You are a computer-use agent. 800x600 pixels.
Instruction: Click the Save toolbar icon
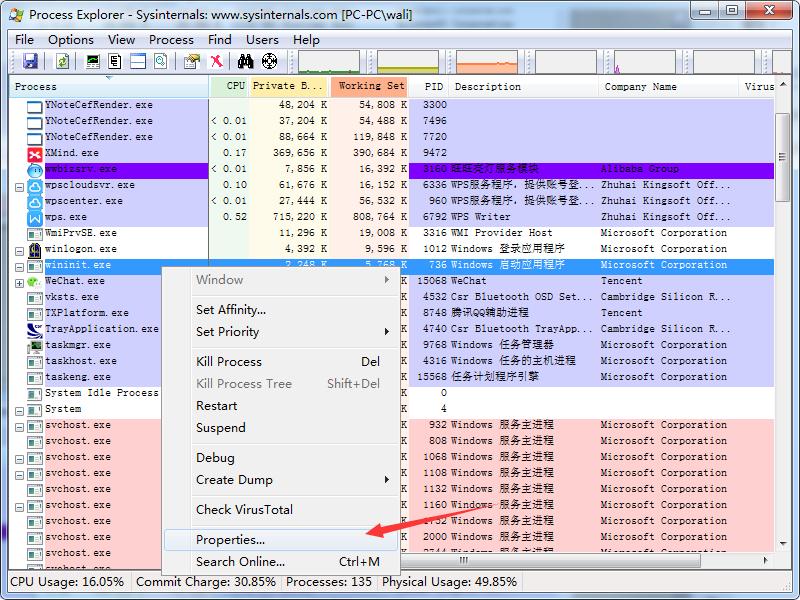coord(30,61)
